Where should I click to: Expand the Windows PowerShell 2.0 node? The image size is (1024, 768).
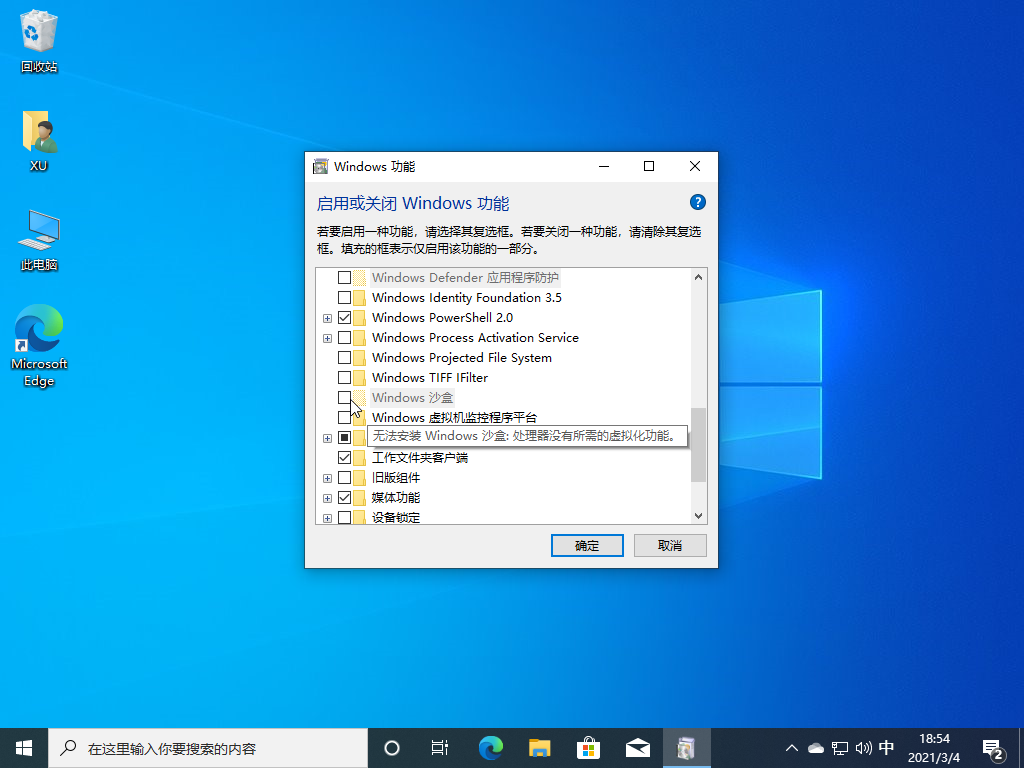(x=327, y=319)
